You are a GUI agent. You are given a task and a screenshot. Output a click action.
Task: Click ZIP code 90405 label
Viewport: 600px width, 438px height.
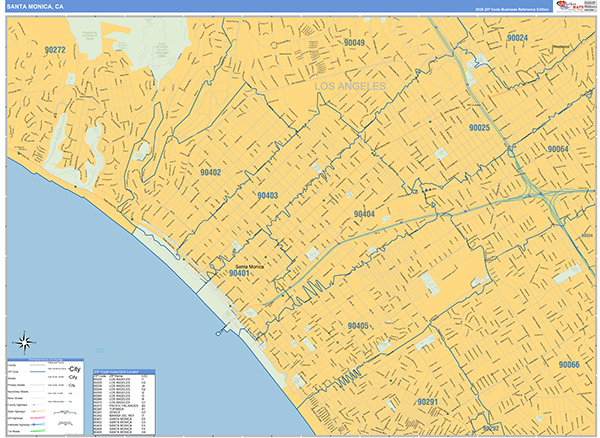click(x=358, y=326)
